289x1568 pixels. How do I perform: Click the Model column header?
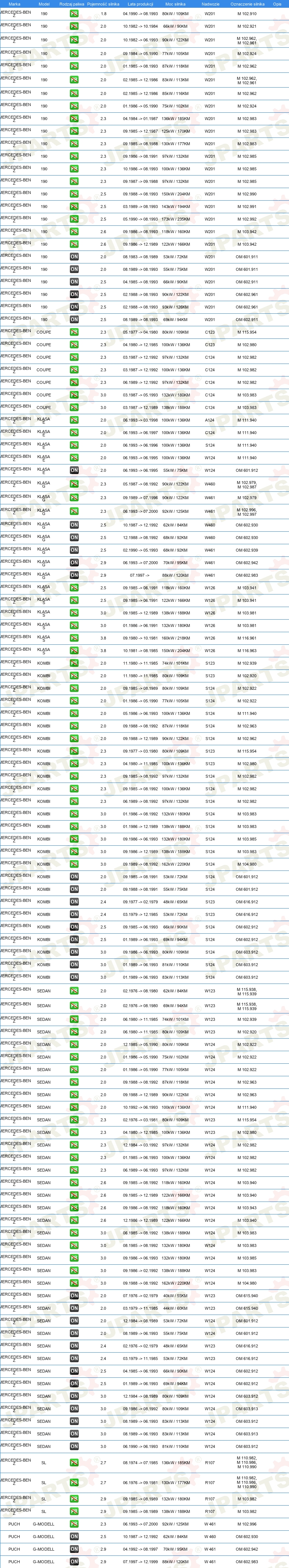(44, 4)
